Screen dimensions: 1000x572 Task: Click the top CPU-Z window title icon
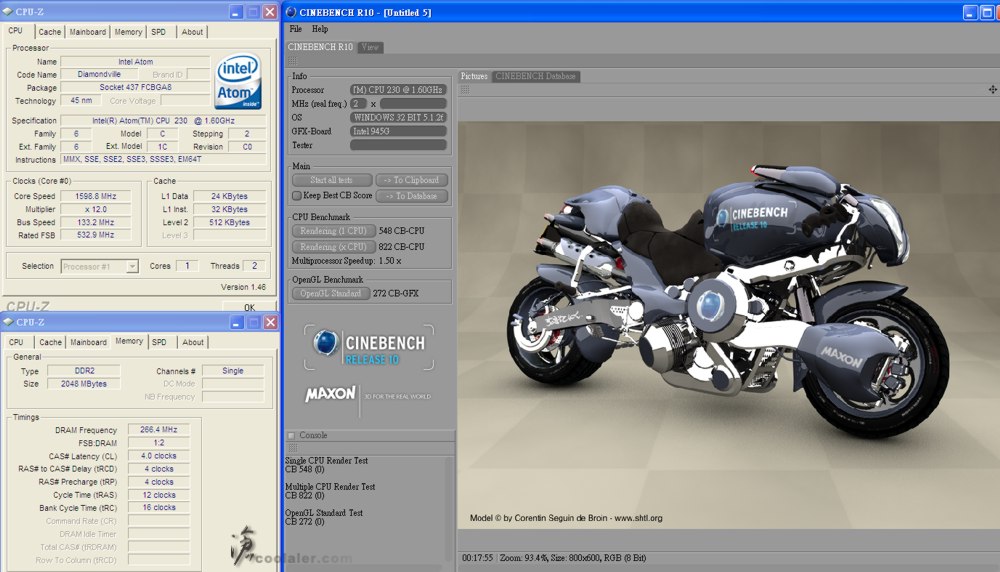tap(8, 11)
